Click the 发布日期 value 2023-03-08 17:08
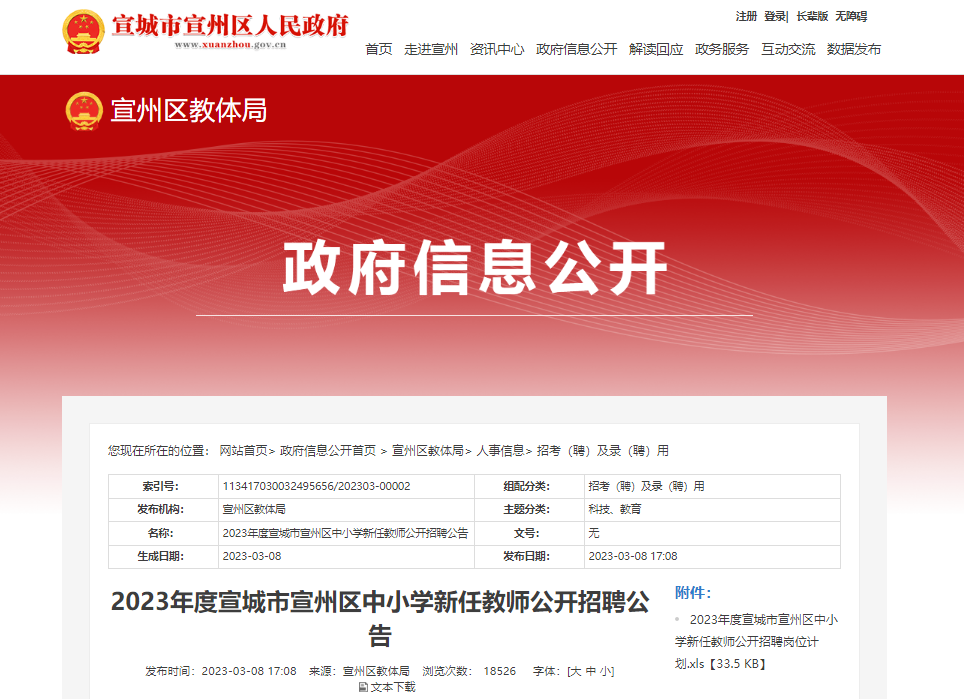Screen dimensions: 964x699 pyautogui.click(x=633, y=556)
